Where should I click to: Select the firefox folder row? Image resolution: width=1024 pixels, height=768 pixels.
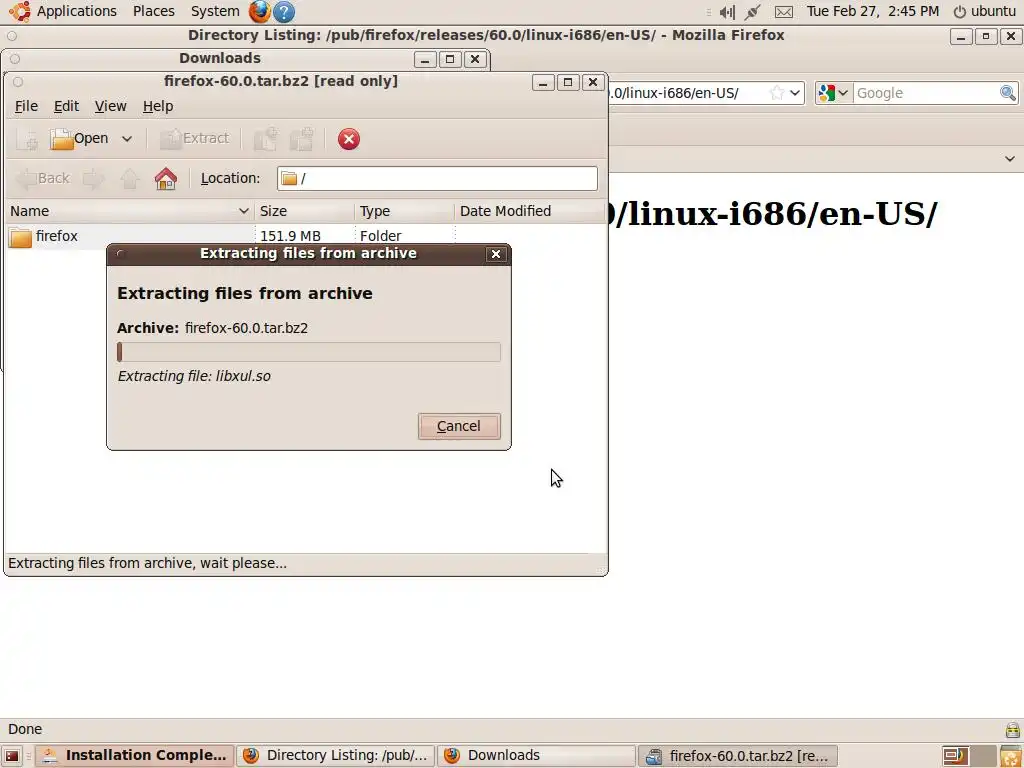click(306, 236)
